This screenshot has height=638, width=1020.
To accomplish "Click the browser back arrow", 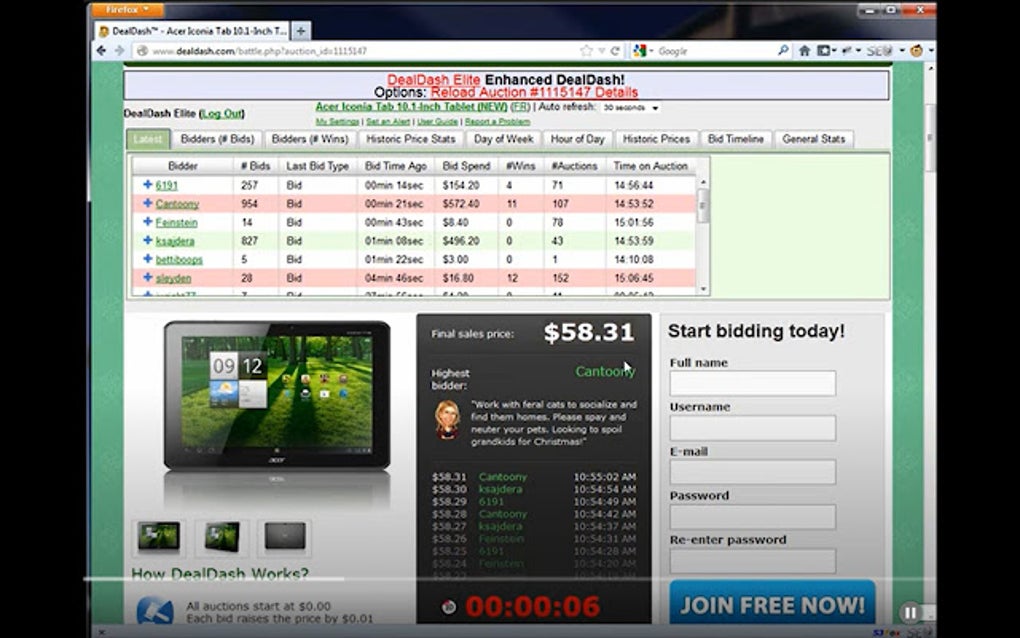I will (101, 51).
